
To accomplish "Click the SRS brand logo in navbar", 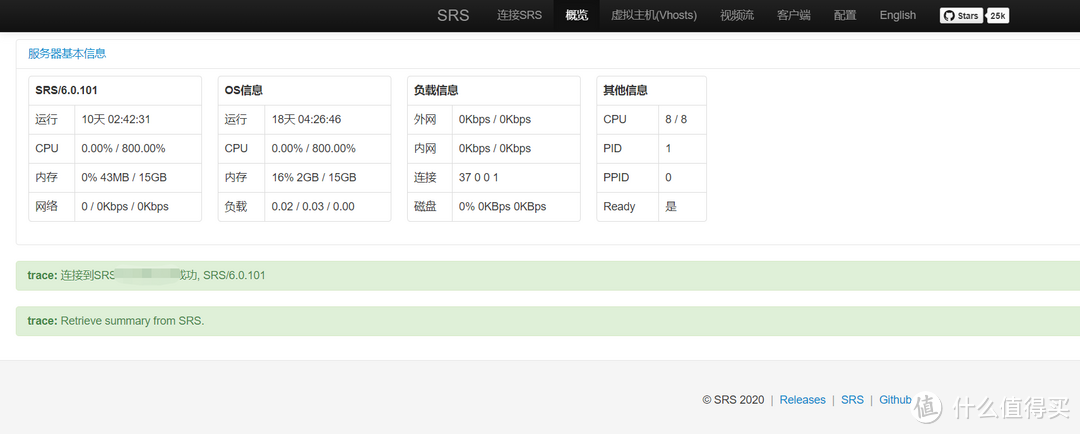I will (453, 15).
